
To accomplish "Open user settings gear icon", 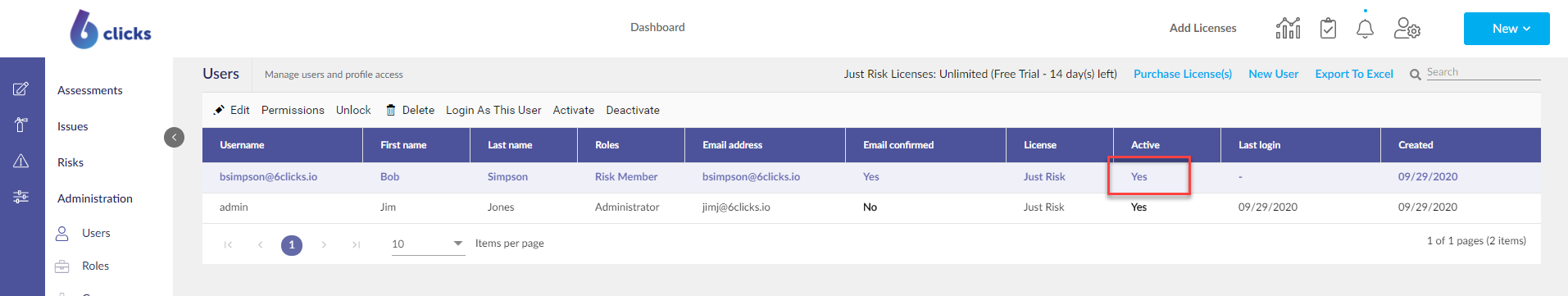I will (x=1407, y=29).
